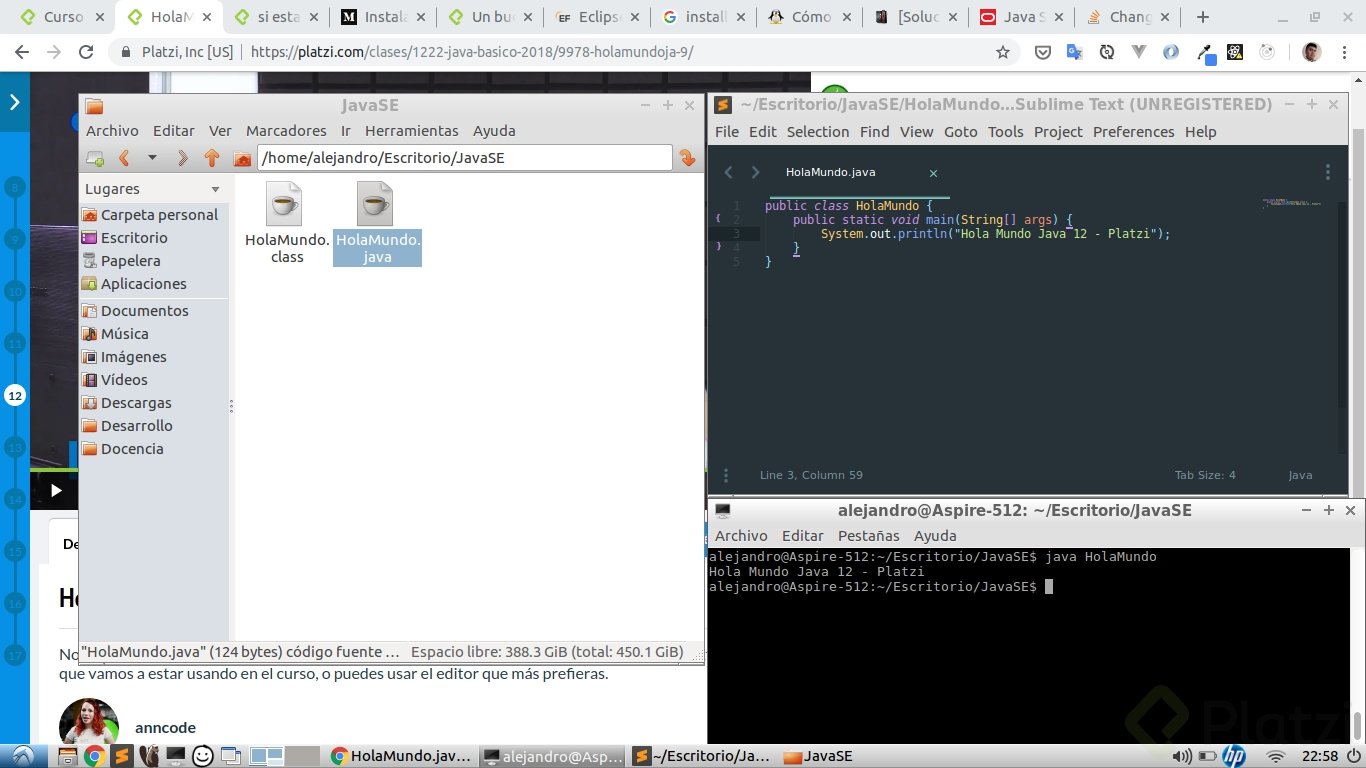
Task: Open Sublime tab bar three-dot options menu
Action: point(1328,172)
